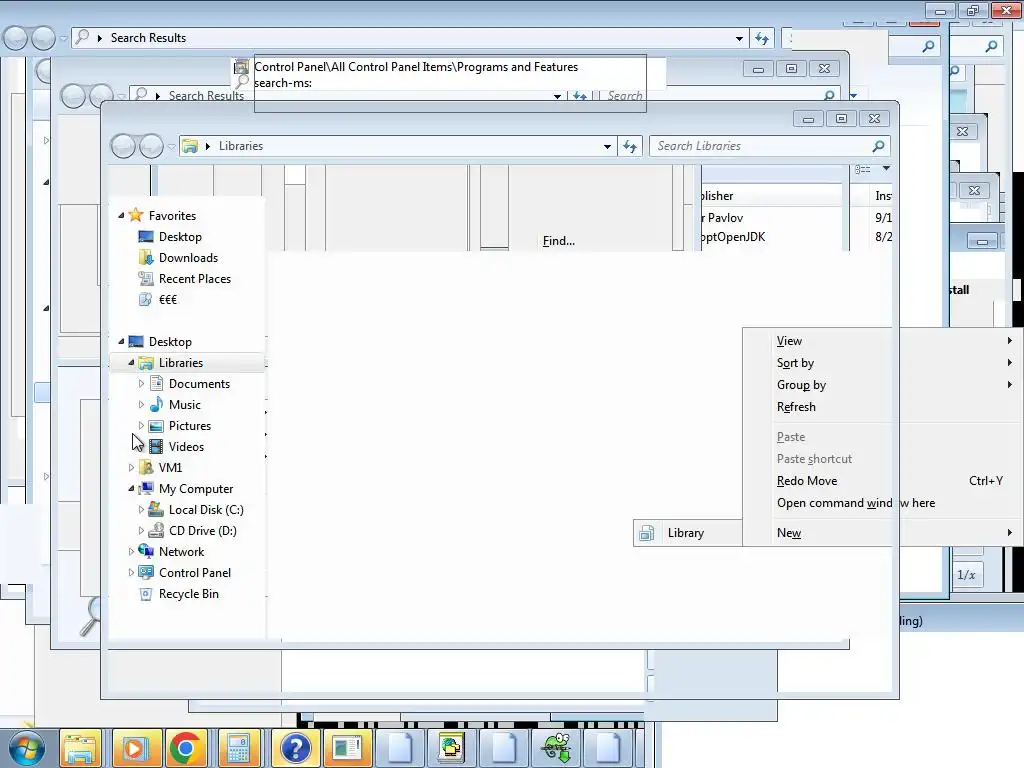Image resolution: width=1024 pixels, height=768 pixels.
Task: Open the New submenu in context menu
Action: point(885,533)
